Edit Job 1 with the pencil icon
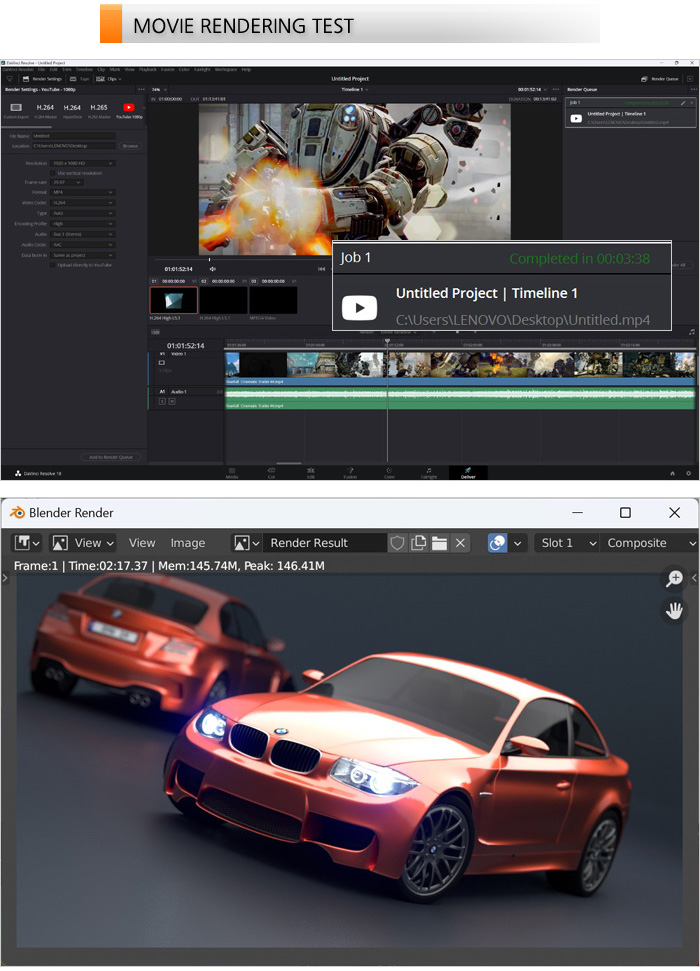The width and height of the screenshot is (700, 971). pyautogui.click(x=684, y=103)
